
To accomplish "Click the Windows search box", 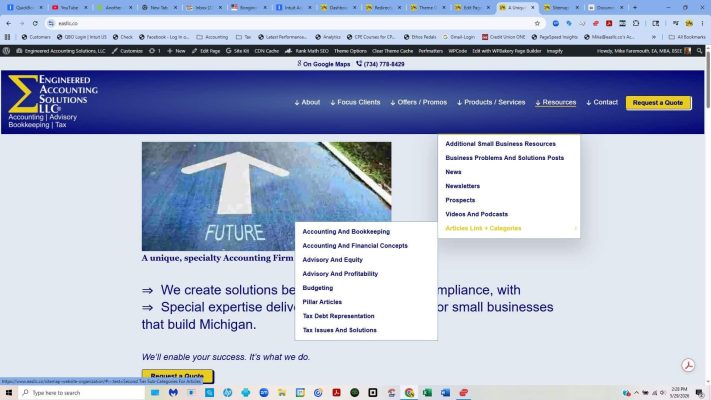I will click(x=82, y=392).
